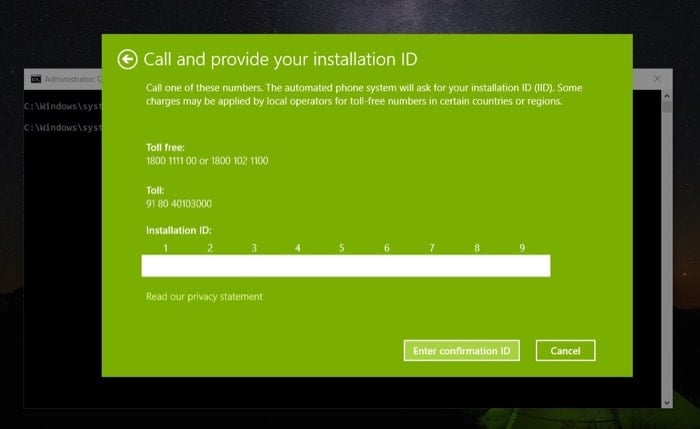The height and width of the screenshot is (429, 700).
Task: Click command prompt scrollbar down arrow
Action: tap(667, 403)
